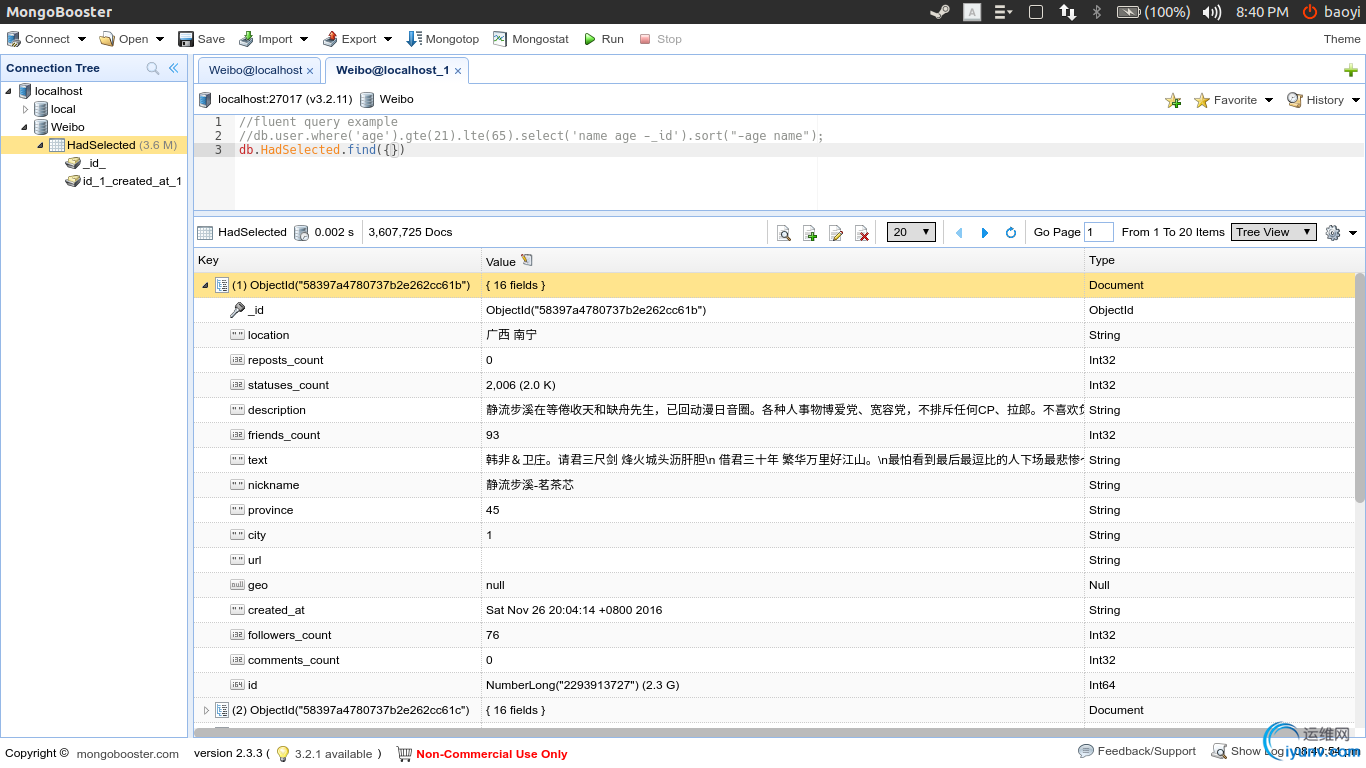This screenshot has width=1366, height=768.
Task: Switch to the Weibo@localhost_1 tab
Action: 392,70
